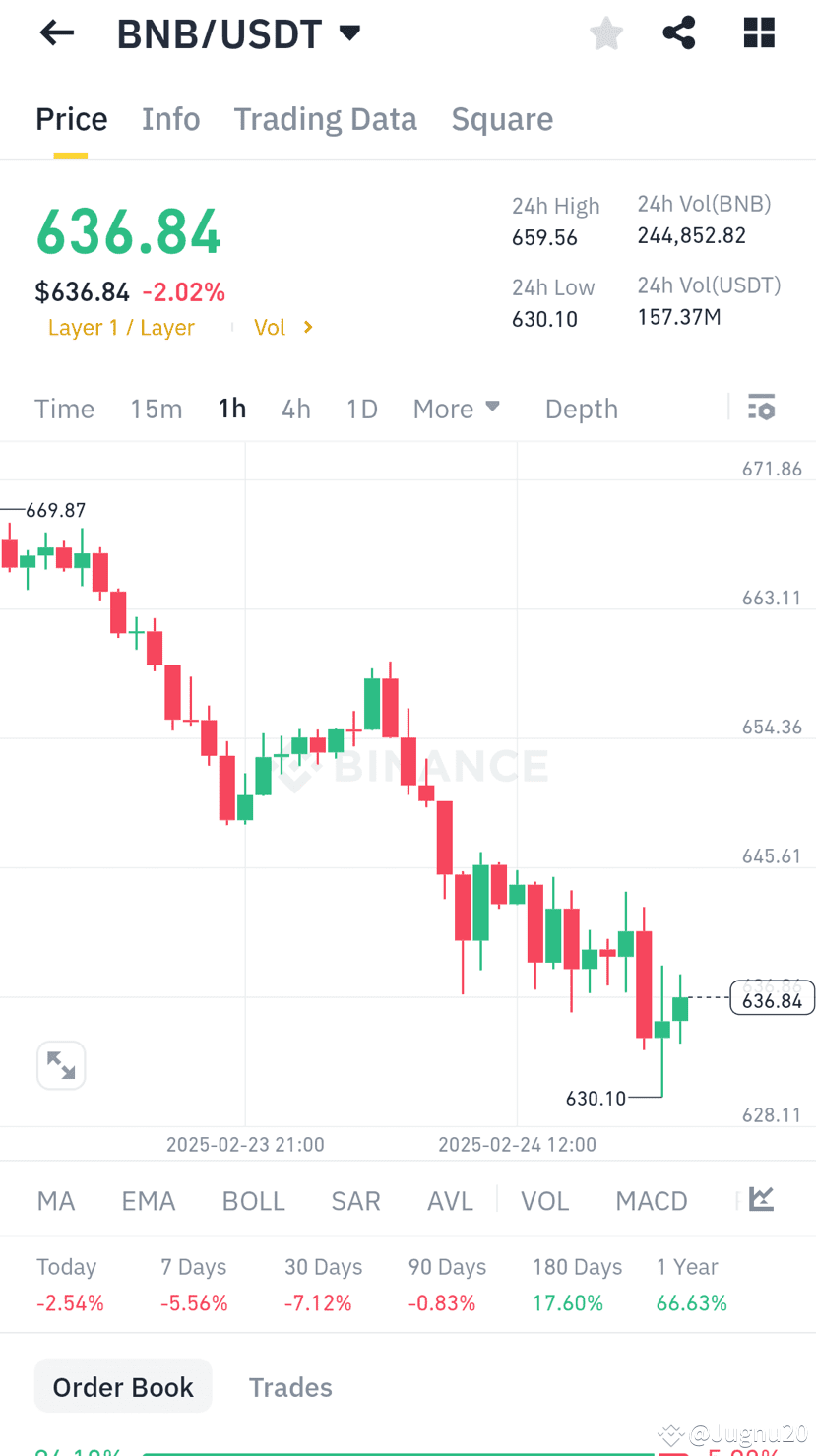Share the BNB/USDT chart
Image resolution: width=816 pixels, height=1456 pixels.
[678, 32]
